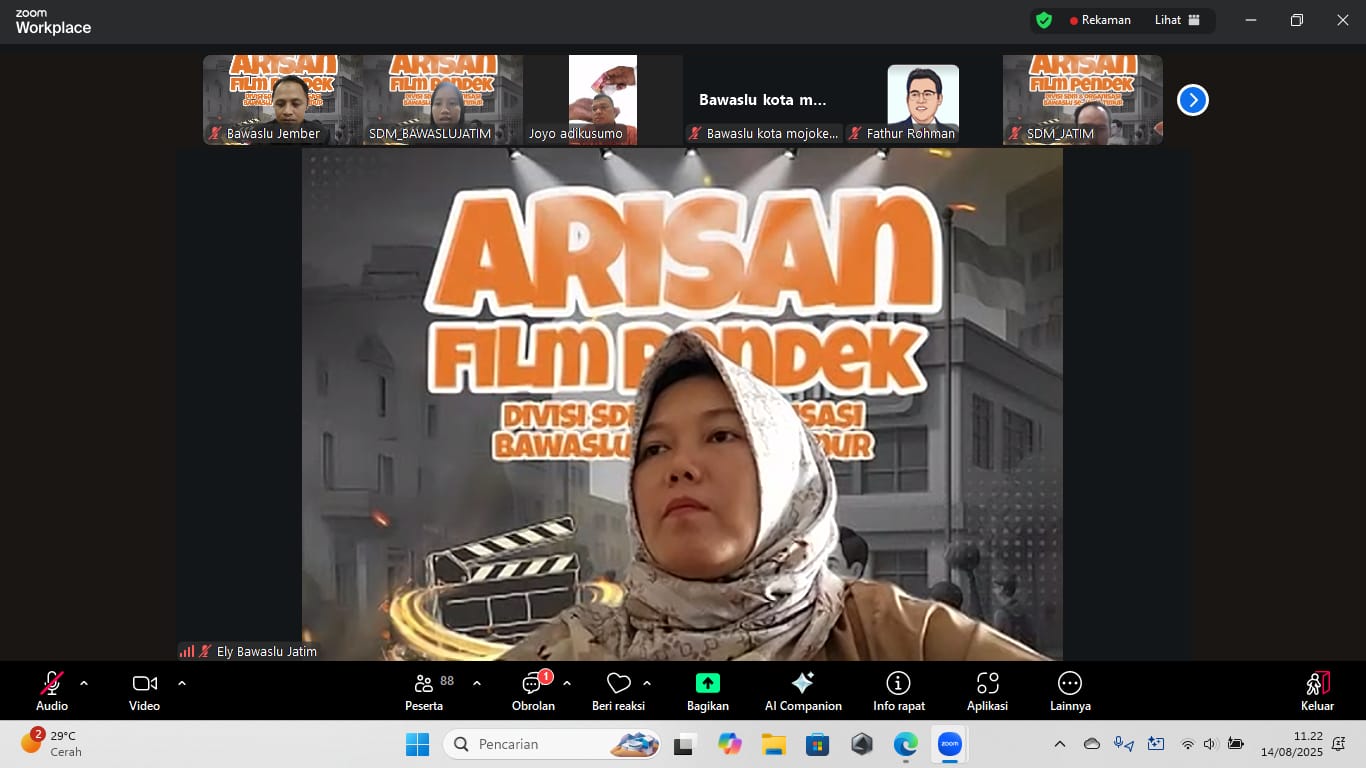The height and width of the screenshot is (768, 1366).
Task: Expand video options via Video chevron
Action: pyautogui.click(x=182, y=684)
